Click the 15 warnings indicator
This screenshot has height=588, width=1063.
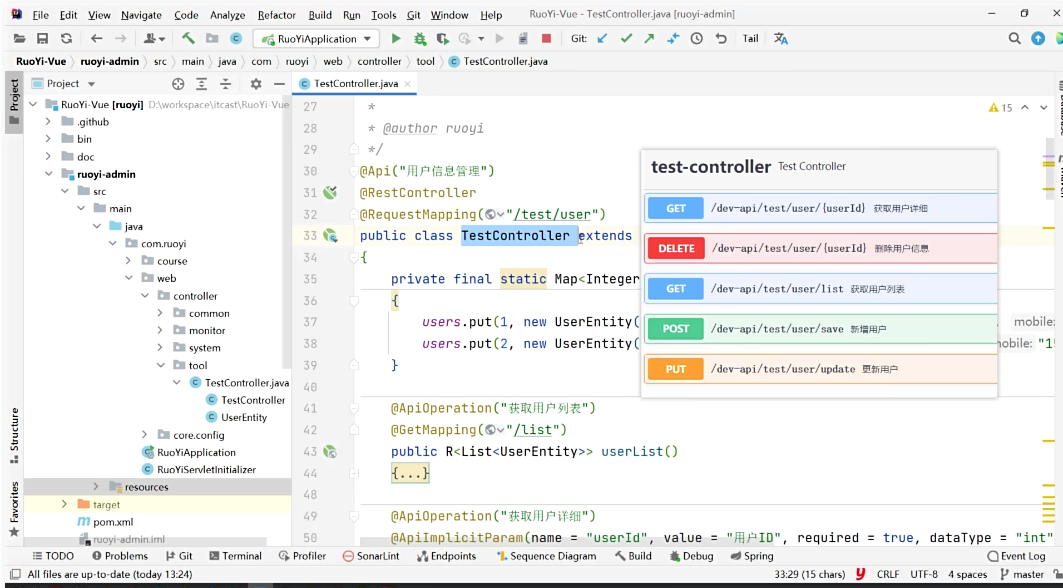click(1001, 107)
